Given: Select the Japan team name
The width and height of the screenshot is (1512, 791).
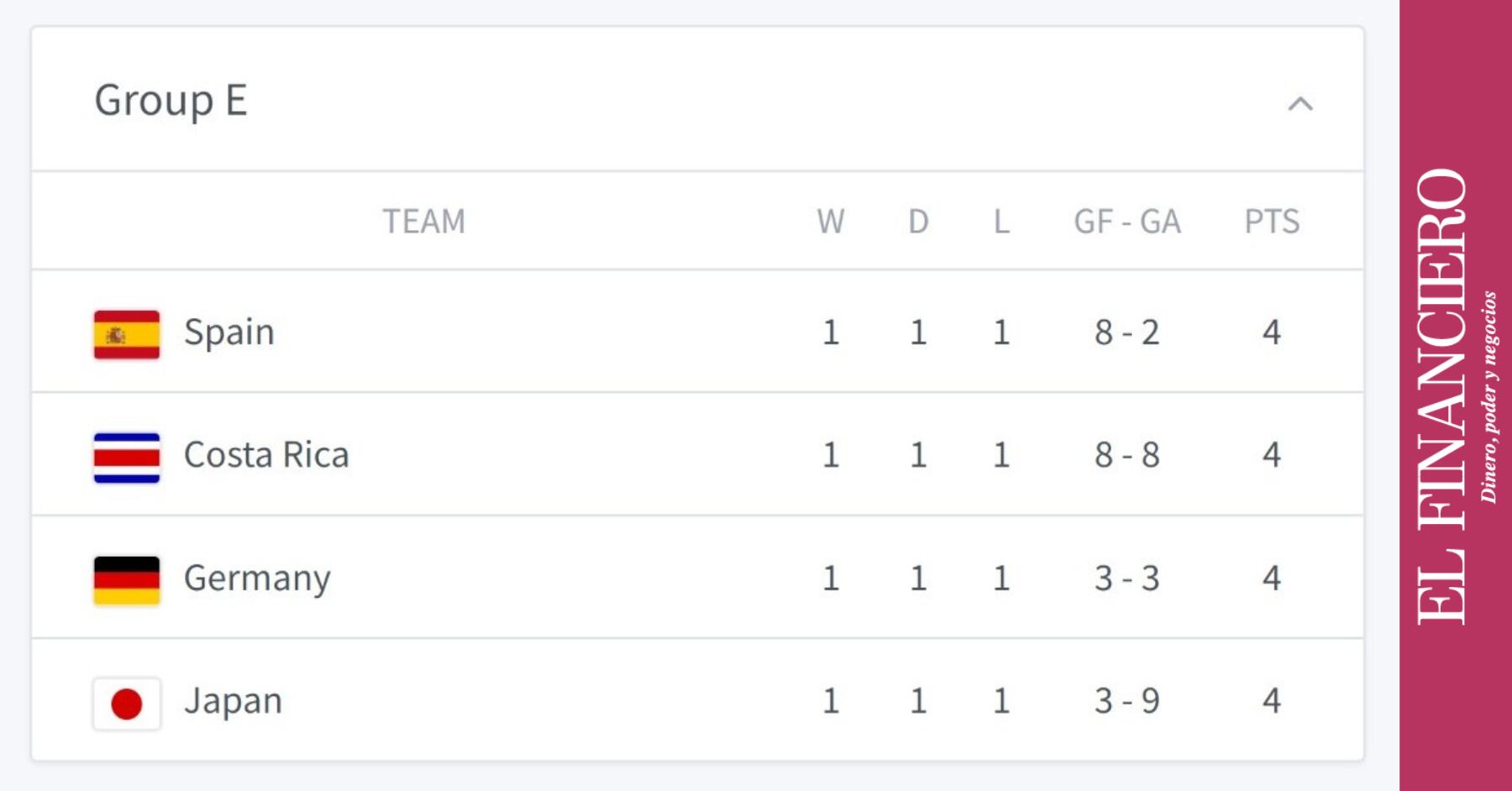Looking at the screenshot, I should tap(234, 701).
